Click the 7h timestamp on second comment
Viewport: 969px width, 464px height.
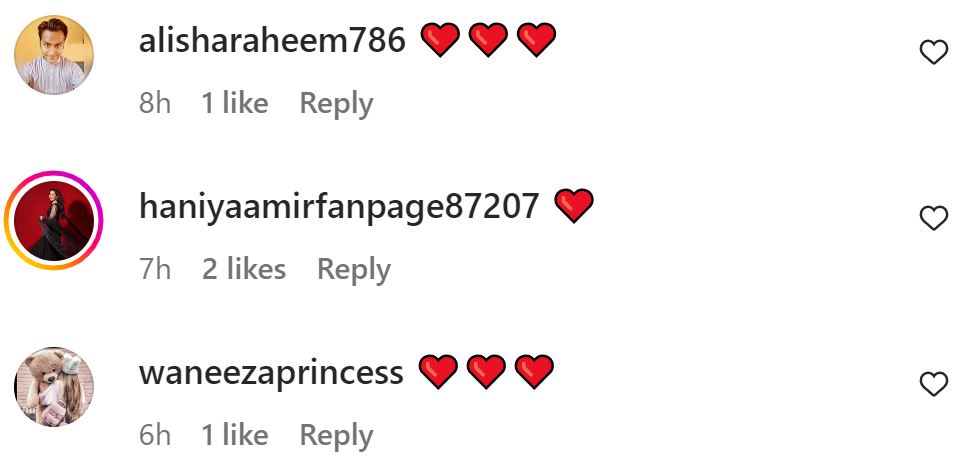pos(154,269)
